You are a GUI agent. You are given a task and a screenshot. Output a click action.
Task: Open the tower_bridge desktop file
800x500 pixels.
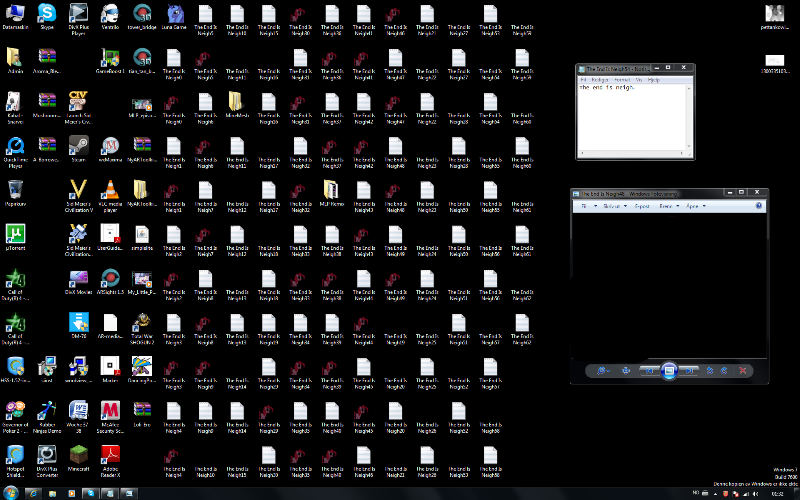pyautogui.click(x=141, y=16)
